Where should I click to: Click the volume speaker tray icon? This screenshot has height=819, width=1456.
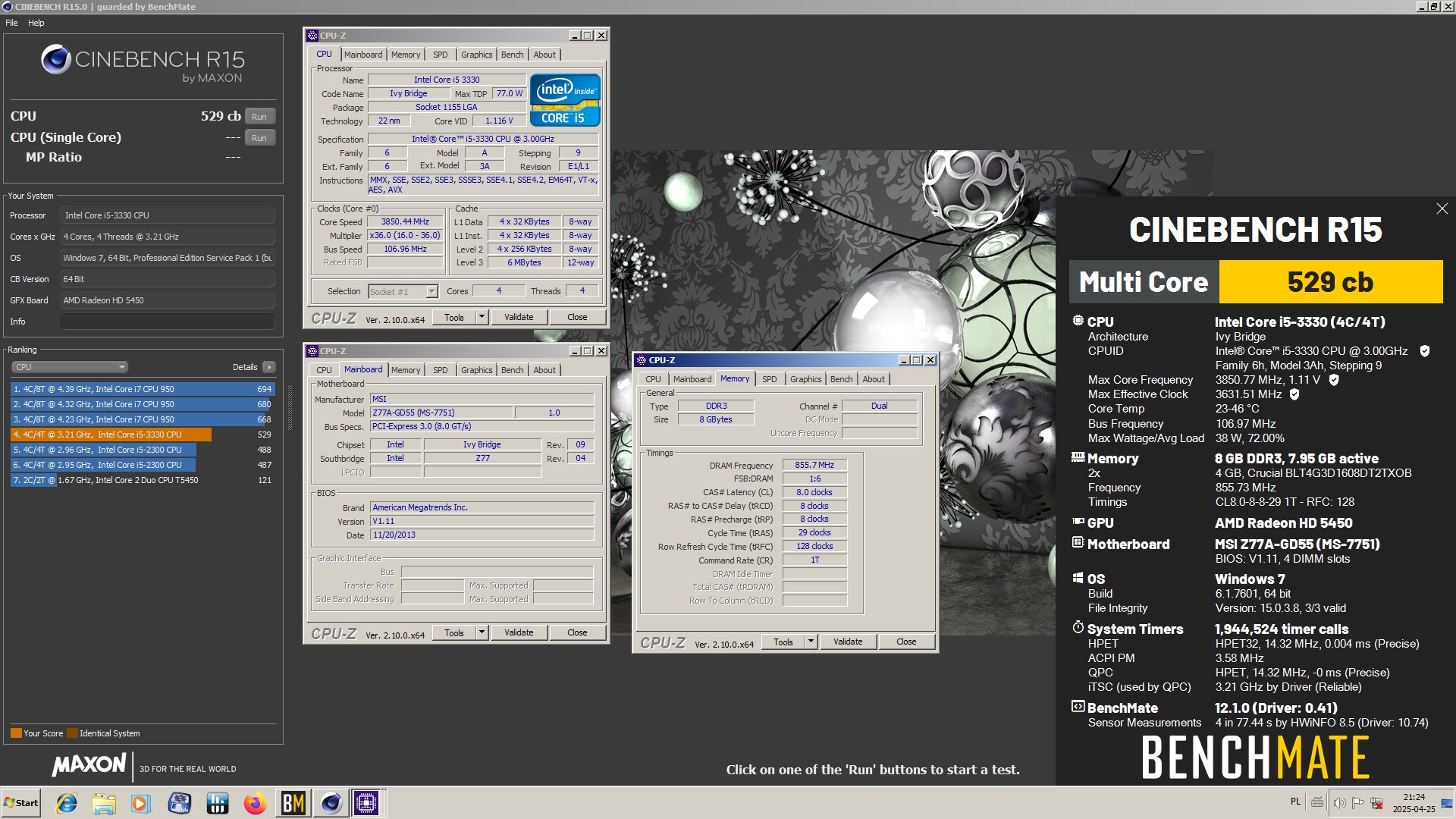(1339, 803)
